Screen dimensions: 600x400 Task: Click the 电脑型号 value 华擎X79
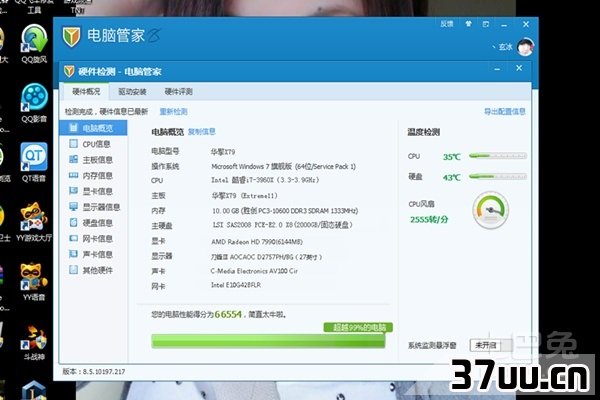pyautogui.click(x=223, y=152)
